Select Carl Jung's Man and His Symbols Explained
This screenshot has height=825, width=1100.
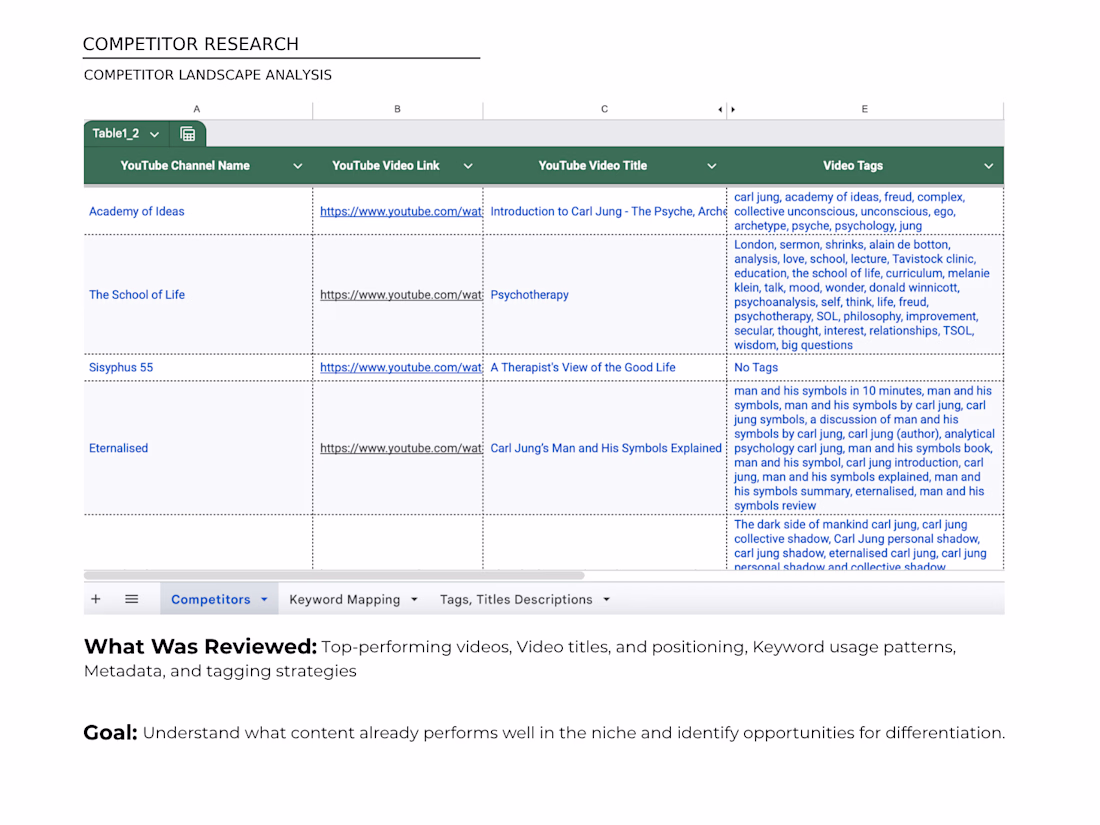(x=605, y=448)
